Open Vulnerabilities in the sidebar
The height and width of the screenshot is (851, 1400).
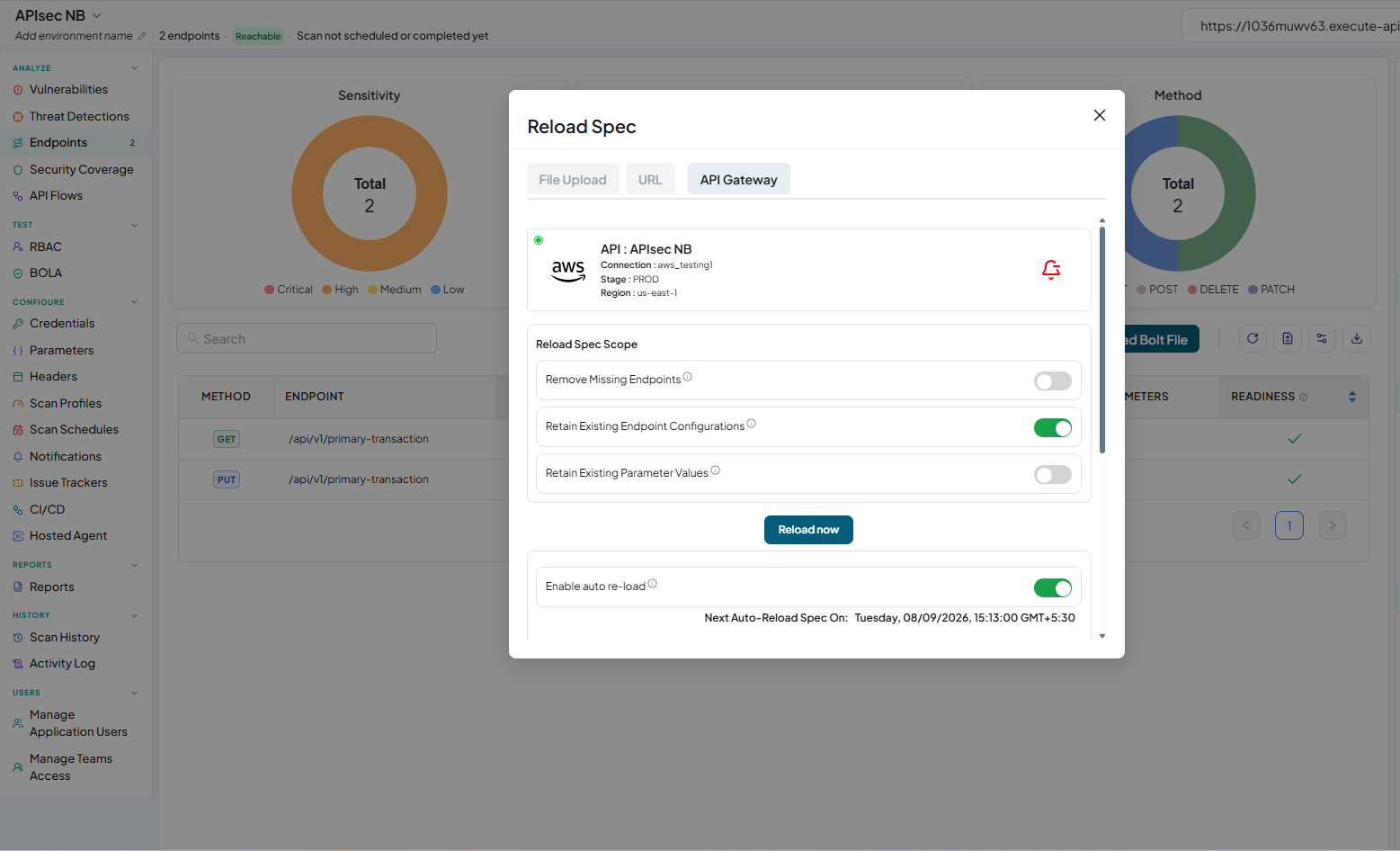[x=68, y=90]
